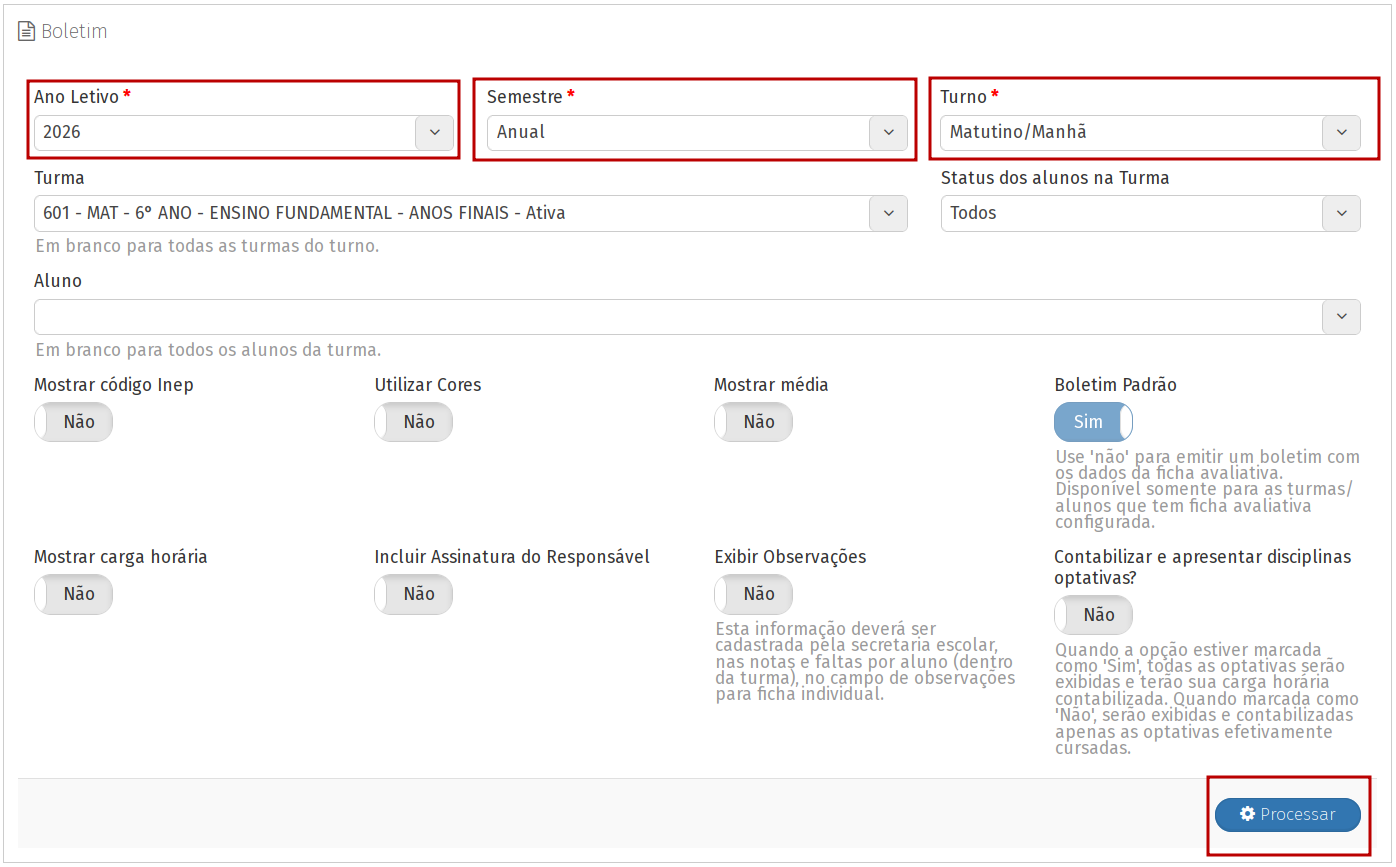This screenshot has height=867, width=1396.
Task: Enable Mostrar carga horária toggle
Action: click(x=74, y=594)
